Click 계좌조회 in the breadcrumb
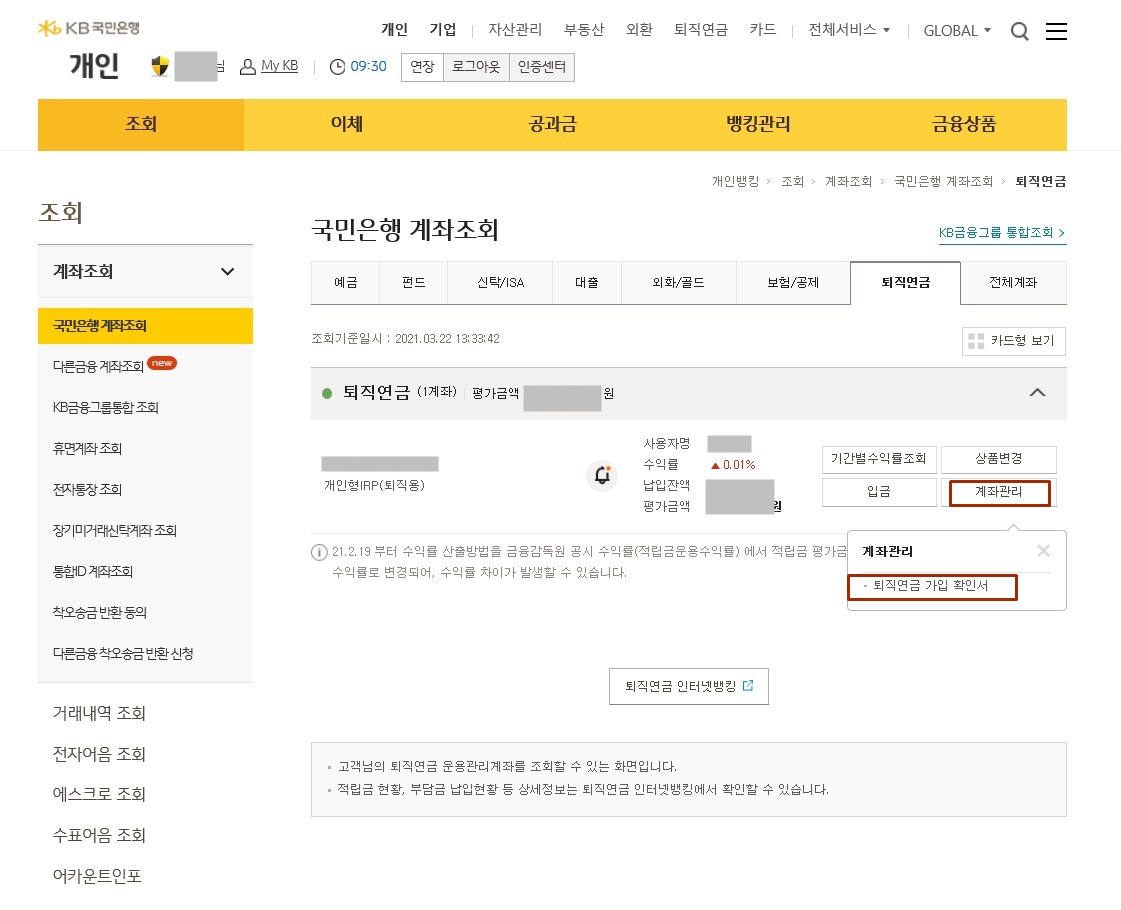 (849, 182)
